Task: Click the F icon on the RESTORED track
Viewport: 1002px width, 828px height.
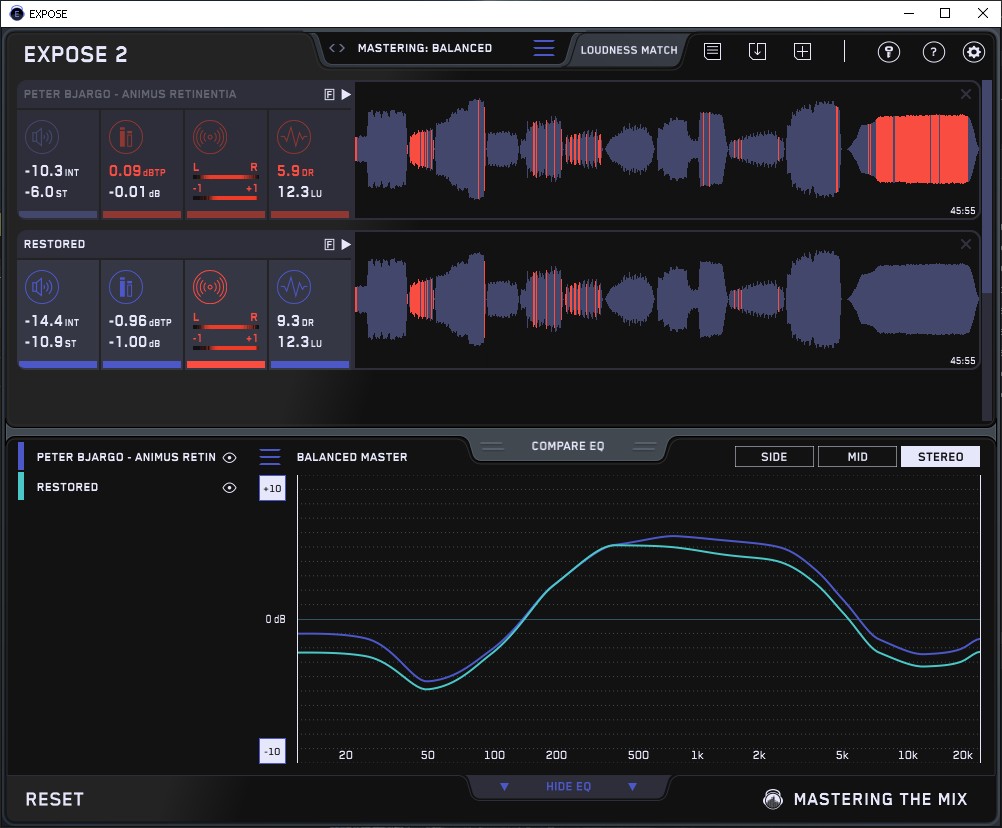Action: point(329,244)
